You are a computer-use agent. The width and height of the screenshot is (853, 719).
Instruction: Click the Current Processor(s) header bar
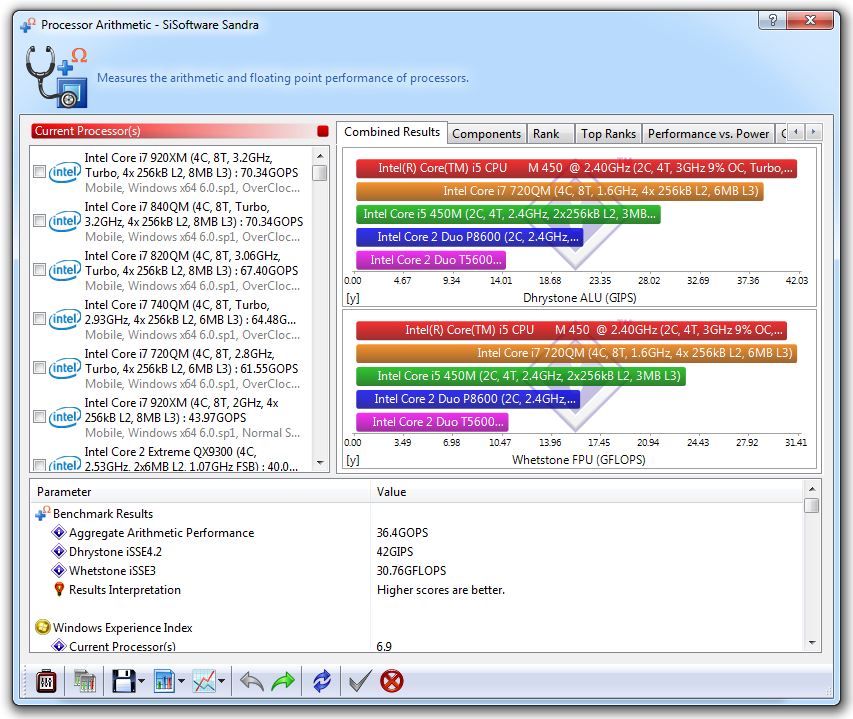click(x=180, y=131)
